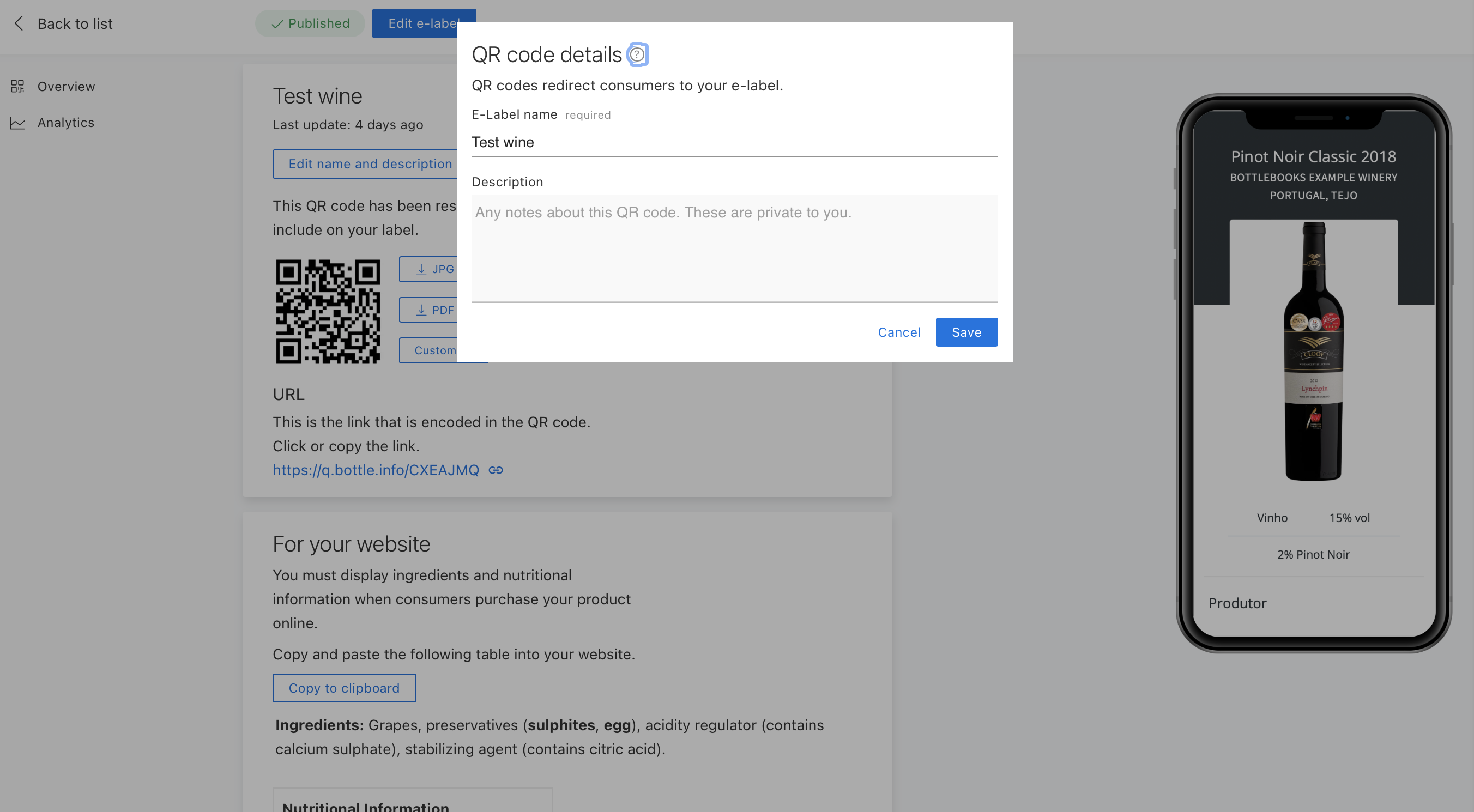This screenshot has height=812, width=1474.
Task: Click the back arrow chevron icon
Action: tap(19, 23)
